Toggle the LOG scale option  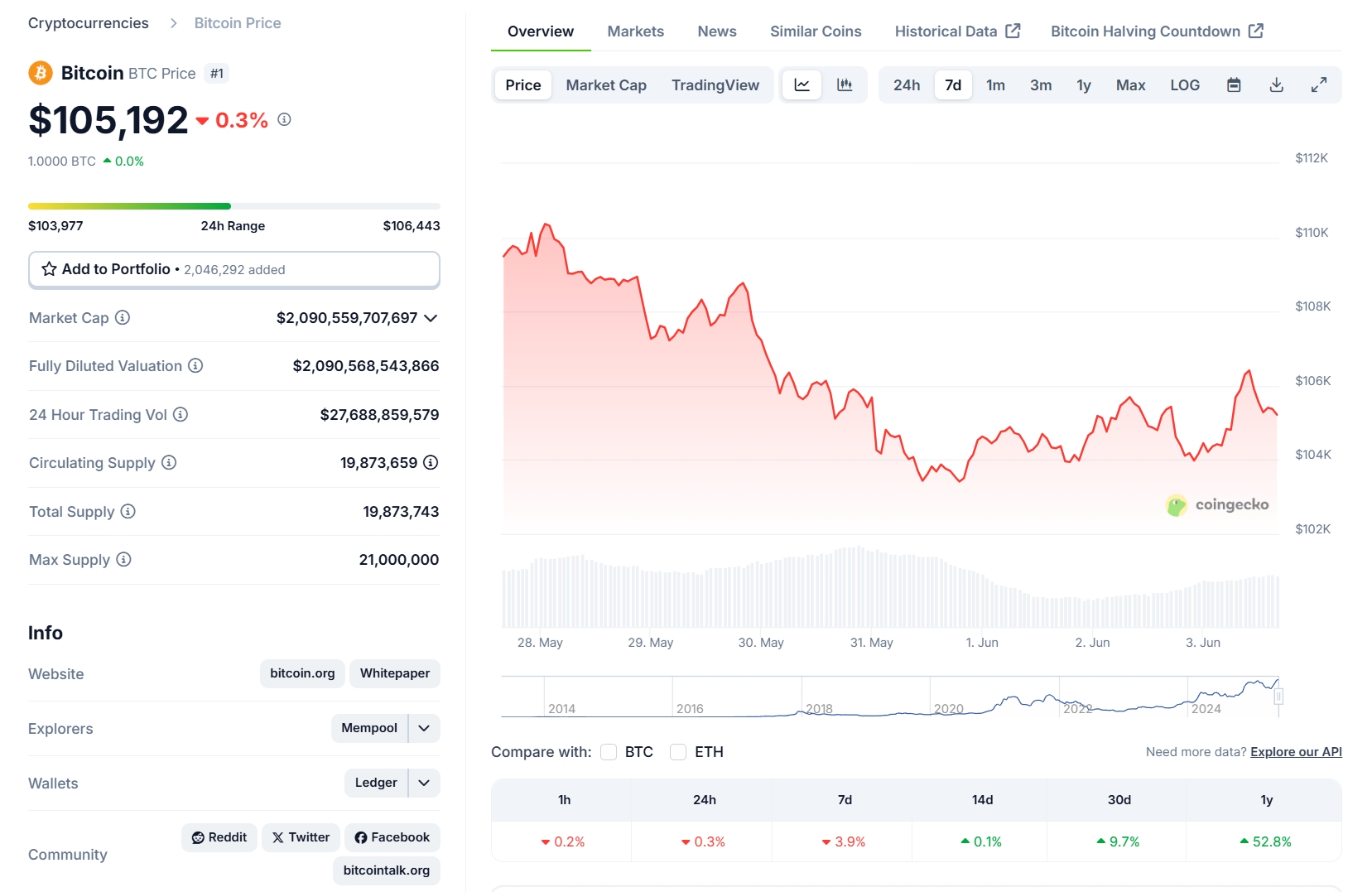pos(1185,84)
